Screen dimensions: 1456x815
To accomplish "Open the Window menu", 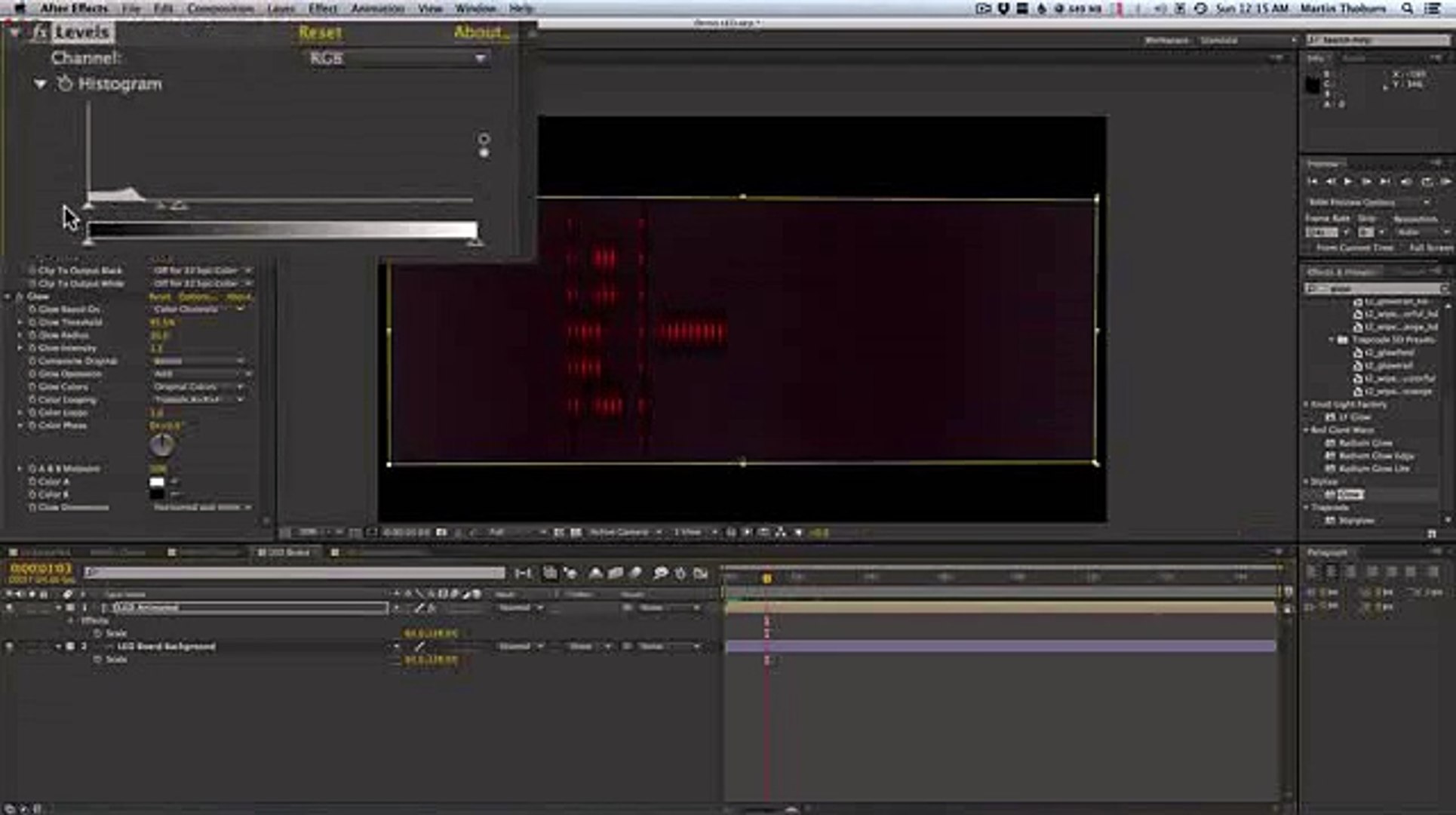I will pos(475,8).
